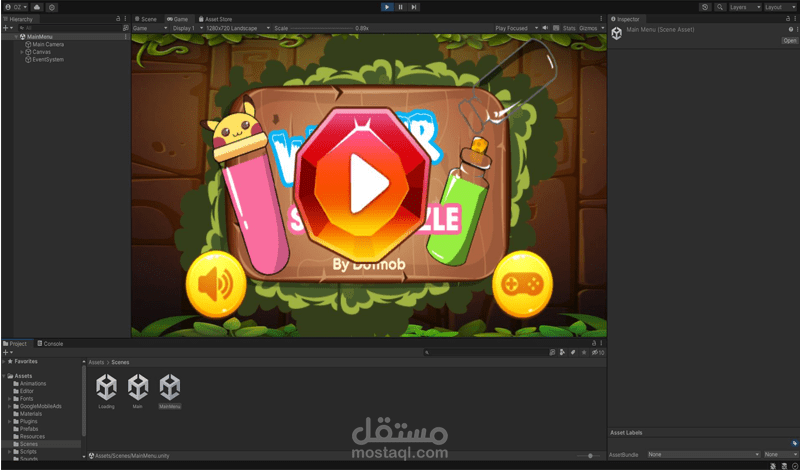Click the yellow gamepad button in game

click(x=522, y=284)
